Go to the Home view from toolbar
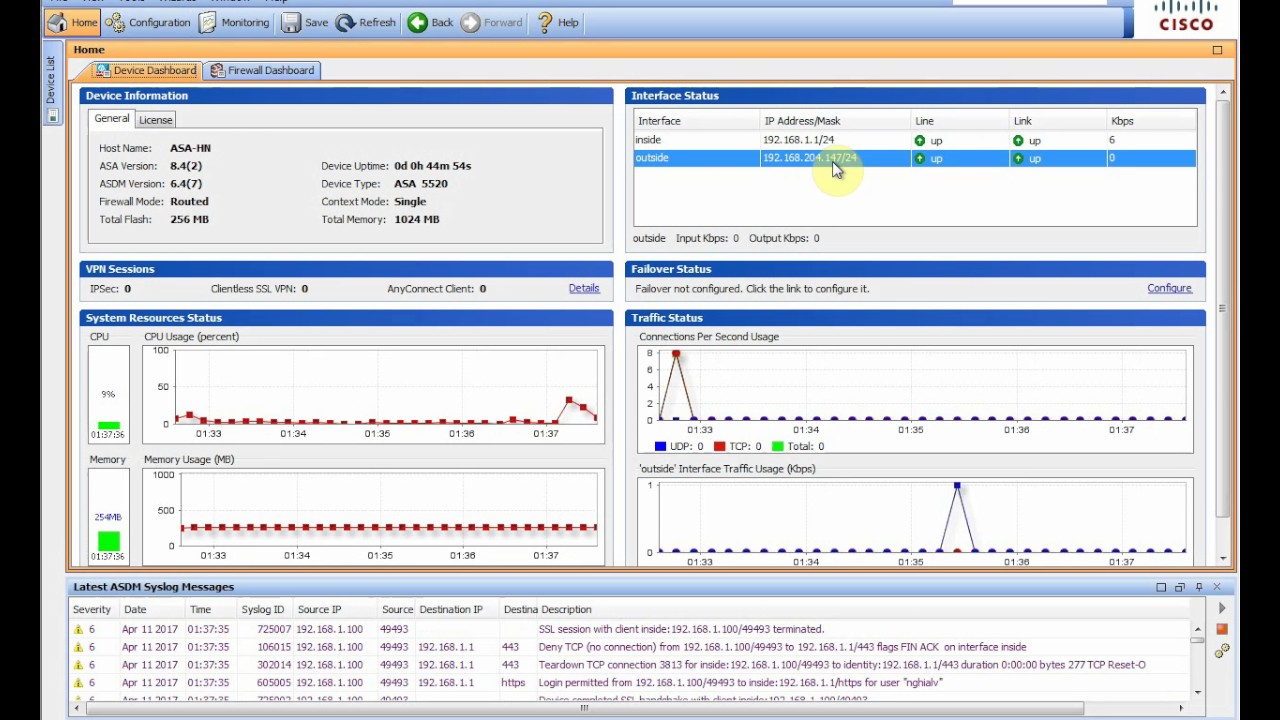1280x720 pixels. (72, 22)
